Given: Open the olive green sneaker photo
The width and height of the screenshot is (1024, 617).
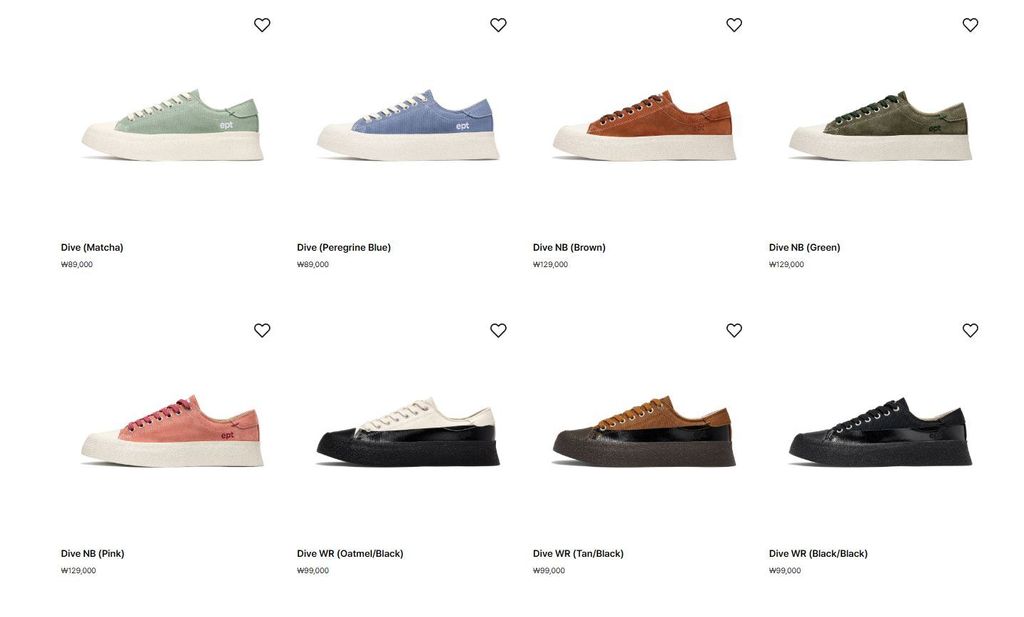Looking at the screenshot, I should click(x=880, y=125).
